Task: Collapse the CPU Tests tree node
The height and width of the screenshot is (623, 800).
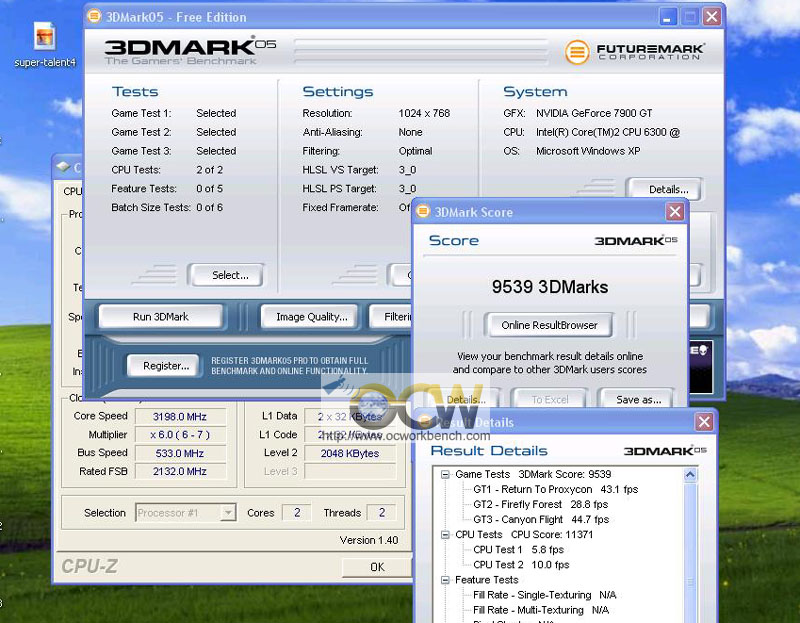Action: point(445,535)
